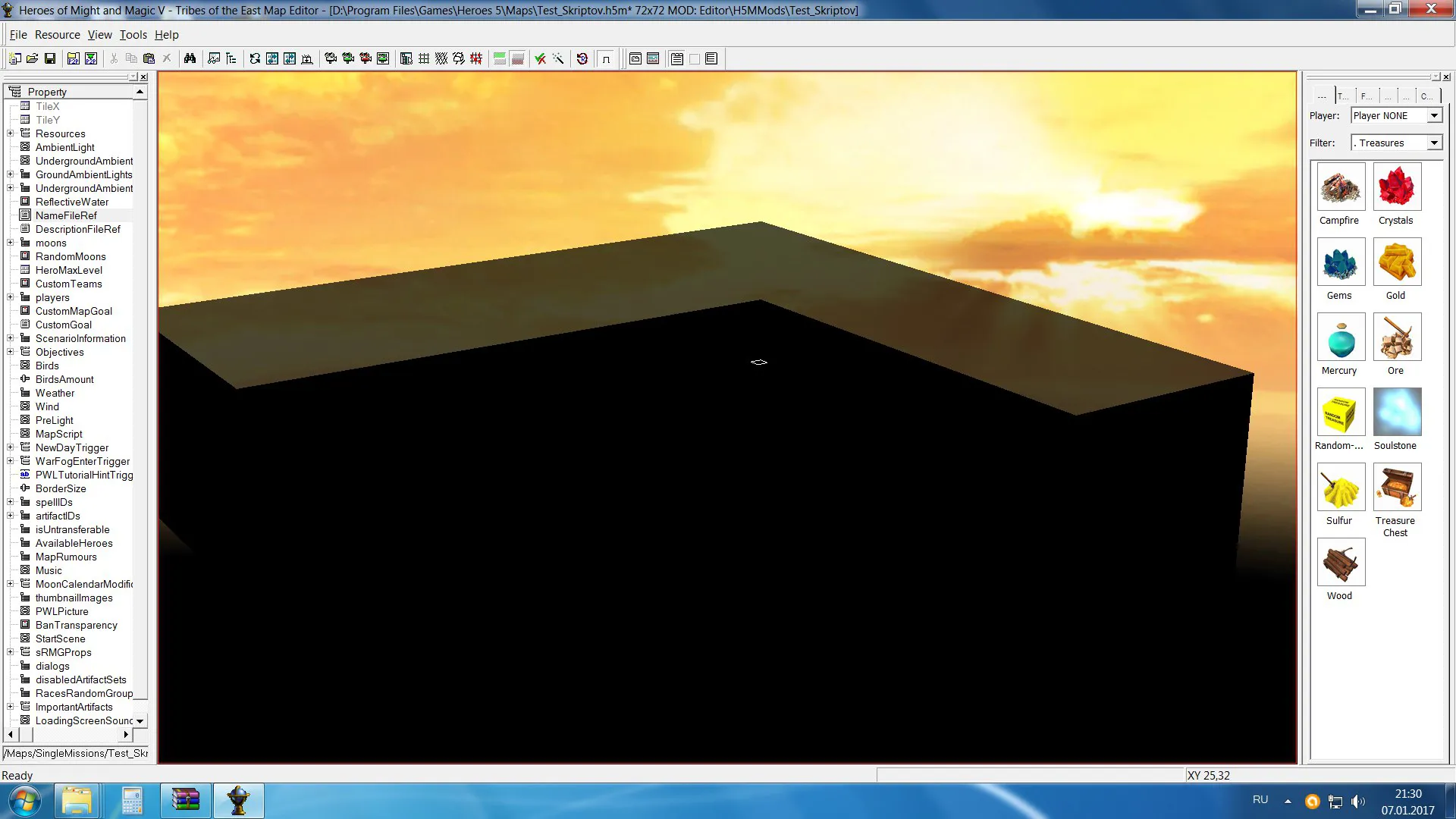Expand the Objectives property node
Screen dimensions: 1456x819
11,352
